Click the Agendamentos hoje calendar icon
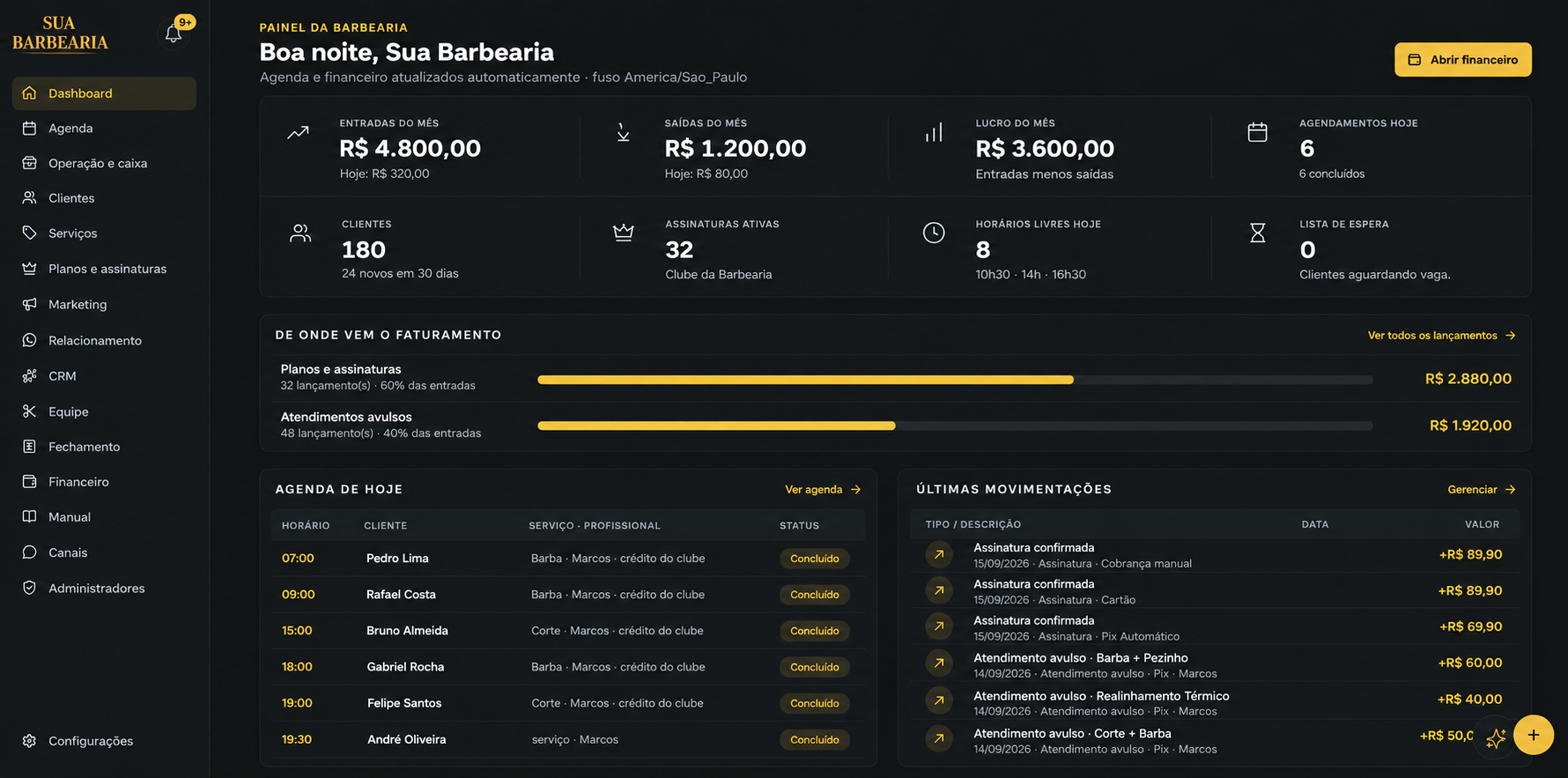 (x=1257, y=132)
